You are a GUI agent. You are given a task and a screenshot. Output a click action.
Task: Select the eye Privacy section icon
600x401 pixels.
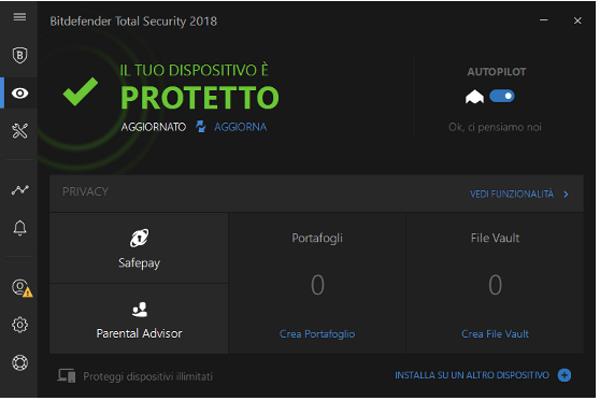pos(20,93)
